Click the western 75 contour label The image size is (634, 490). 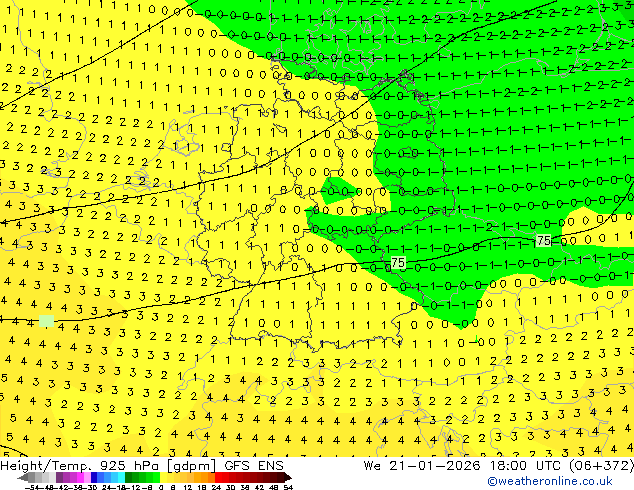click(398, 263)
